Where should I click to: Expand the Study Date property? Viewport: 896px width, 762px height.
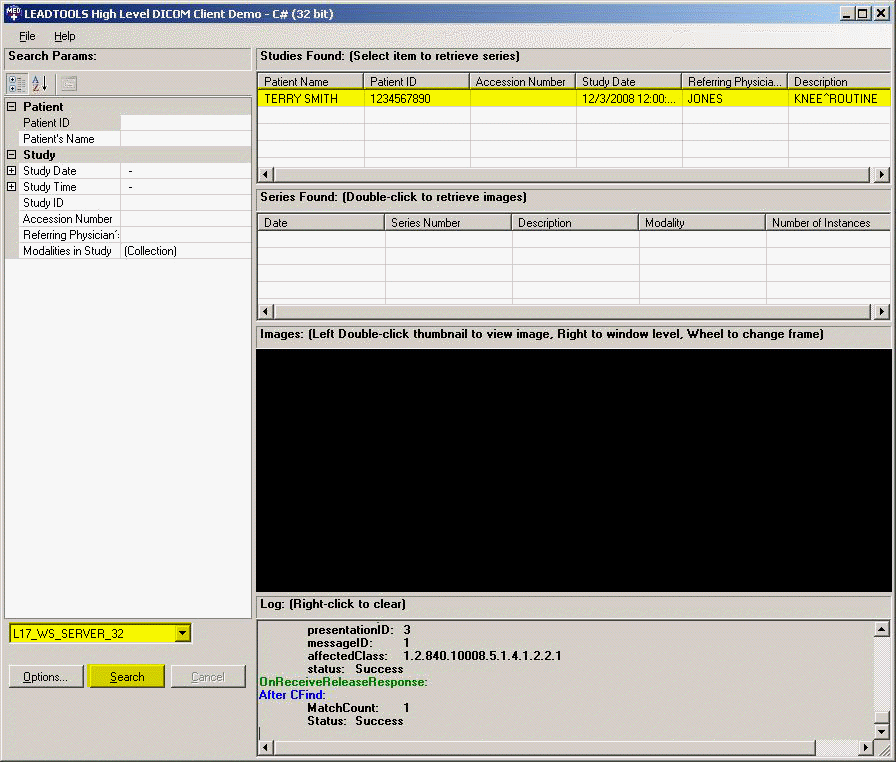(12, 171)
